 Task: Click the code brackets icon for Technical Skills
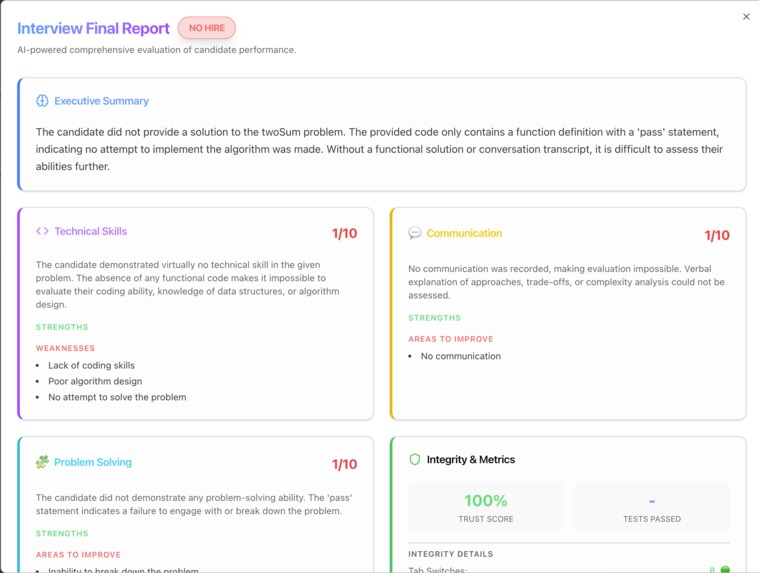(42, 231)
